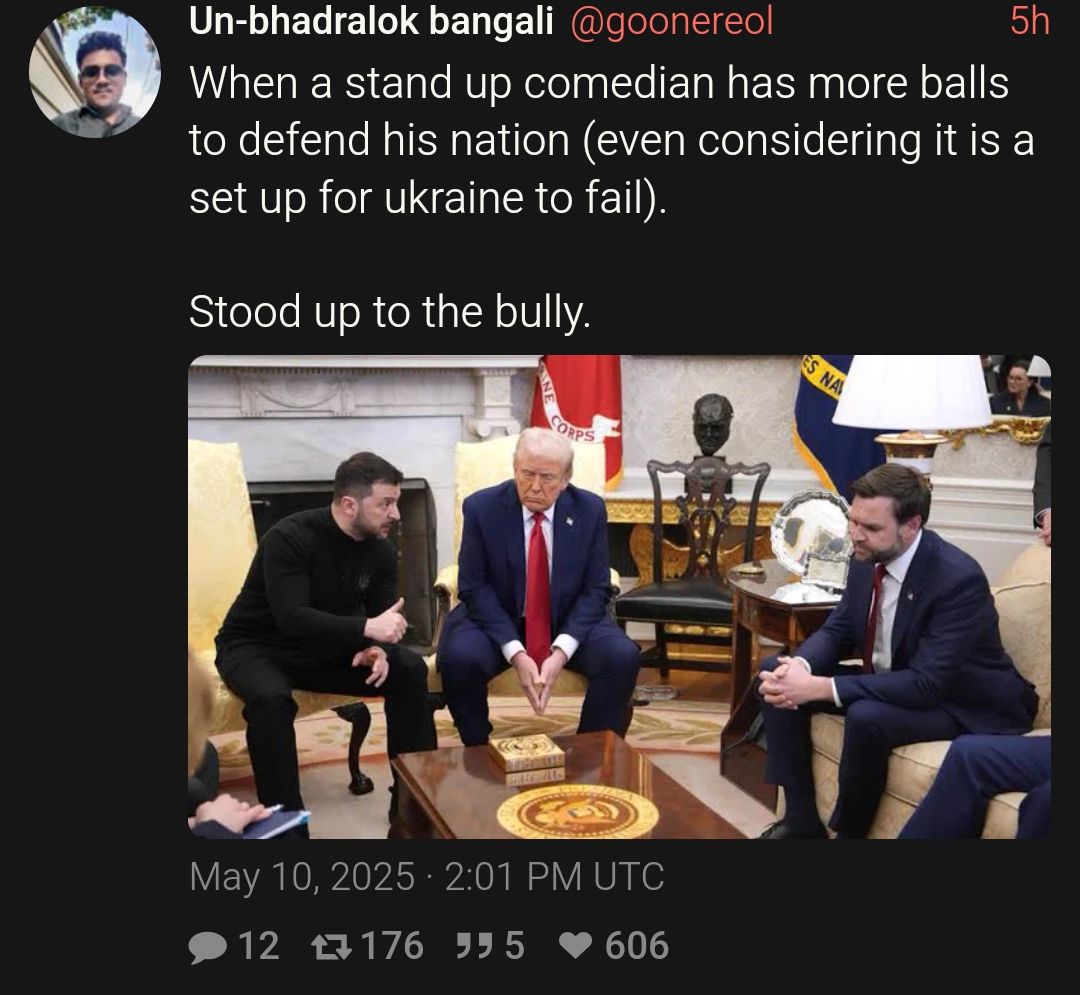
Task: Click the quote marks icon
Action: pos(475,945)
